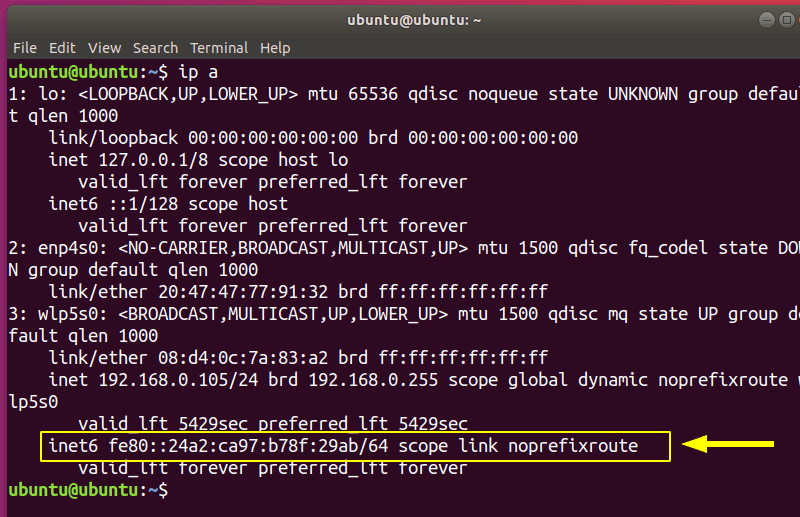Image resolution: width=800 pixels, height=517 pixels.
Task: Click the typed 'ip a' command
Action: (198, 72)
